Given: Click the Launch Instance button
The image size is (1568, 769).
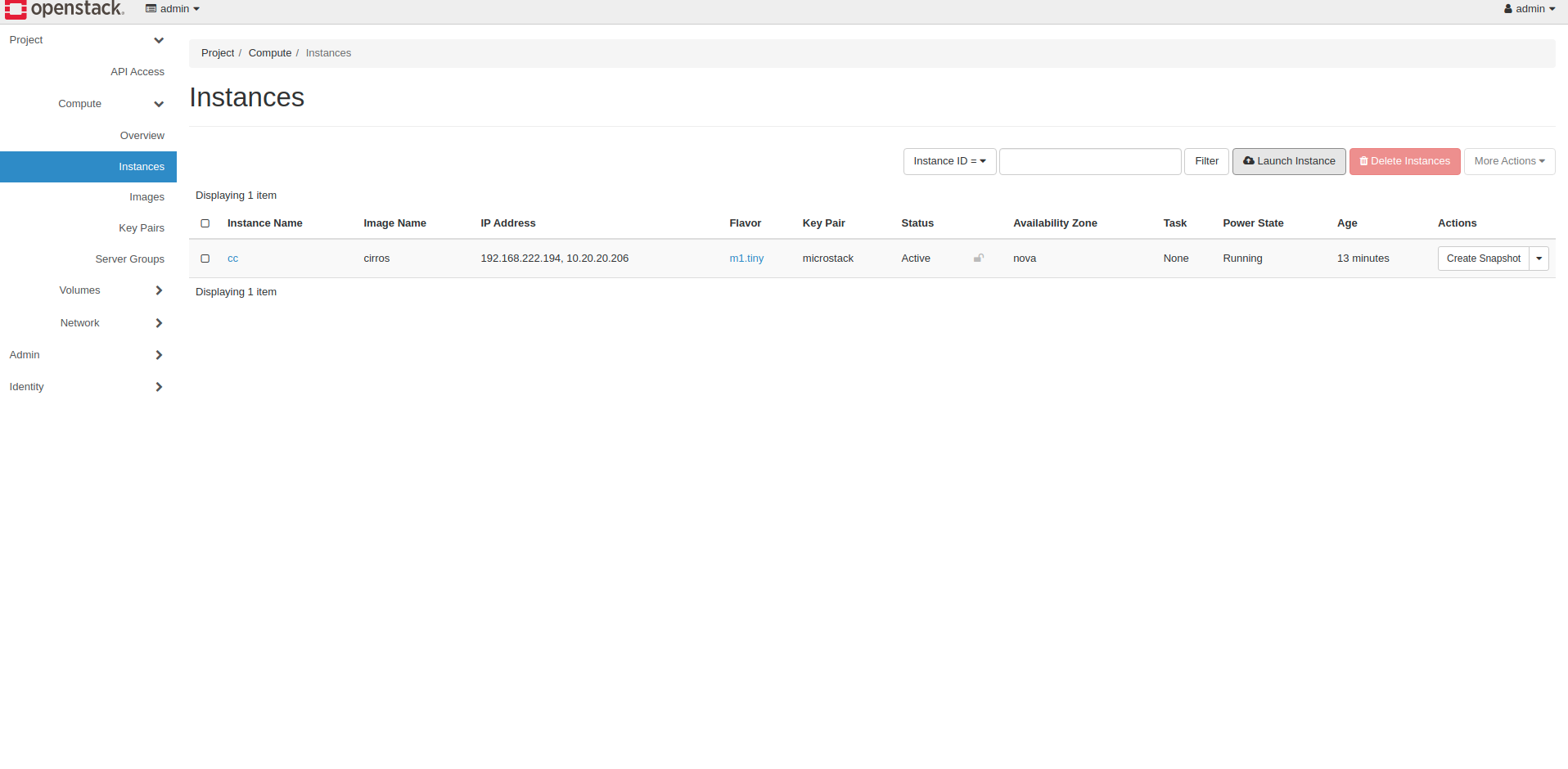Looking at the screenshot, I should point(1289,161).
